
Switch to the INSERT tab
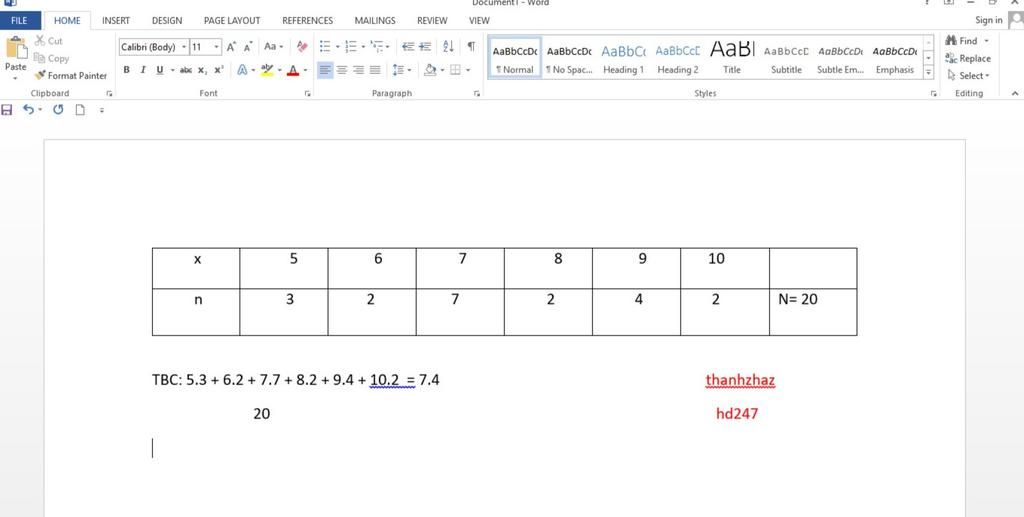(116, 21)
